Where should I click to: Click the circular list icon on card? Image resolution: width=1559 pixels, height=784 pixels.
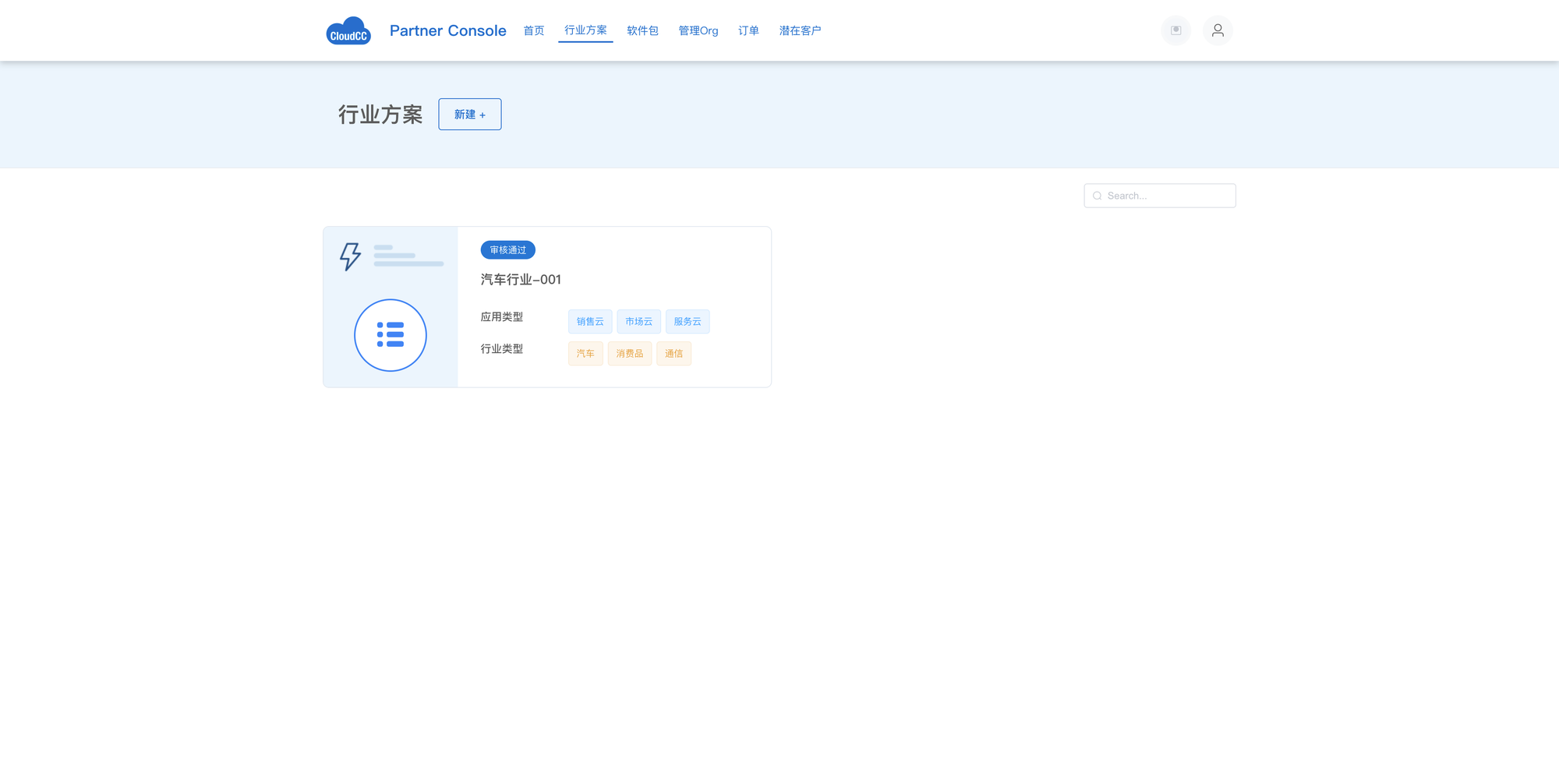[390, 335]
